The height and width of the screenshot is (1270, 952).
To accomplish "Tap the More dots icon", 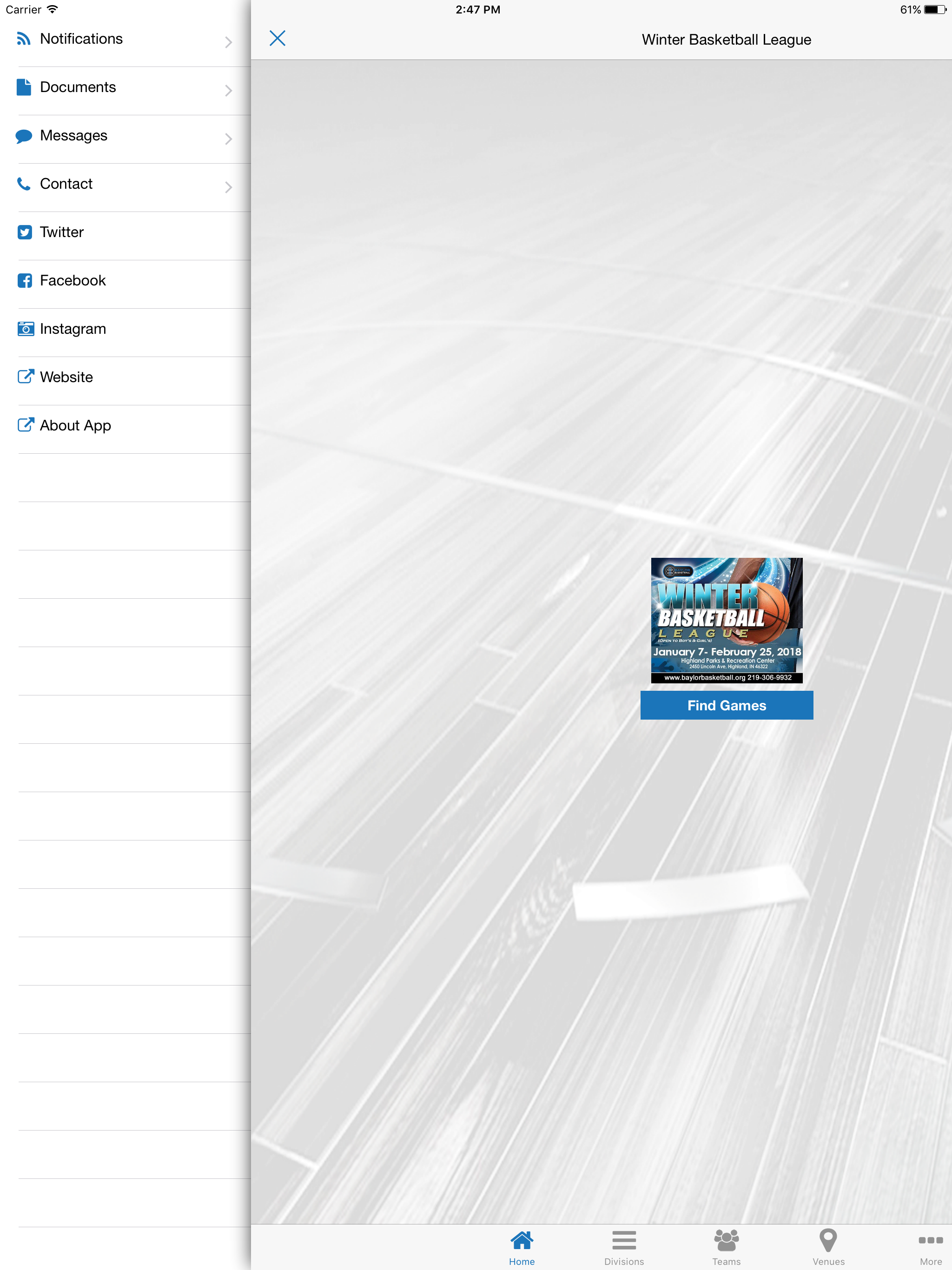I will pos(931,1240).
